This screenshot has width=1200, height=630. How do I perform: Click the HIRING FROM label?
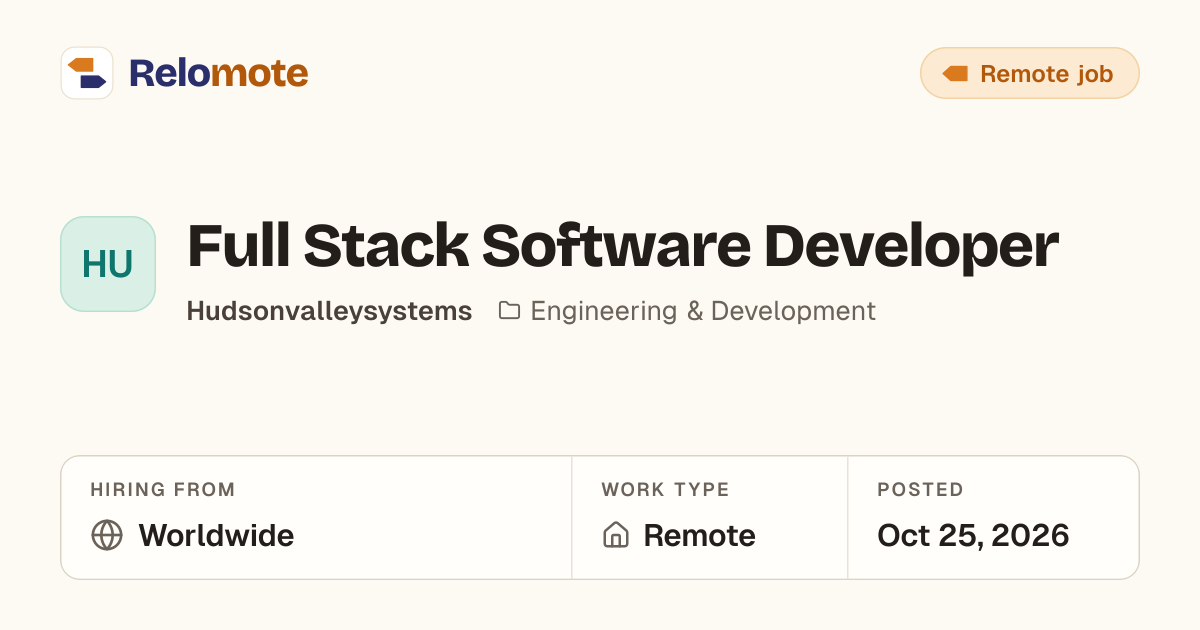pyautogui.click(x=163, y=490)
